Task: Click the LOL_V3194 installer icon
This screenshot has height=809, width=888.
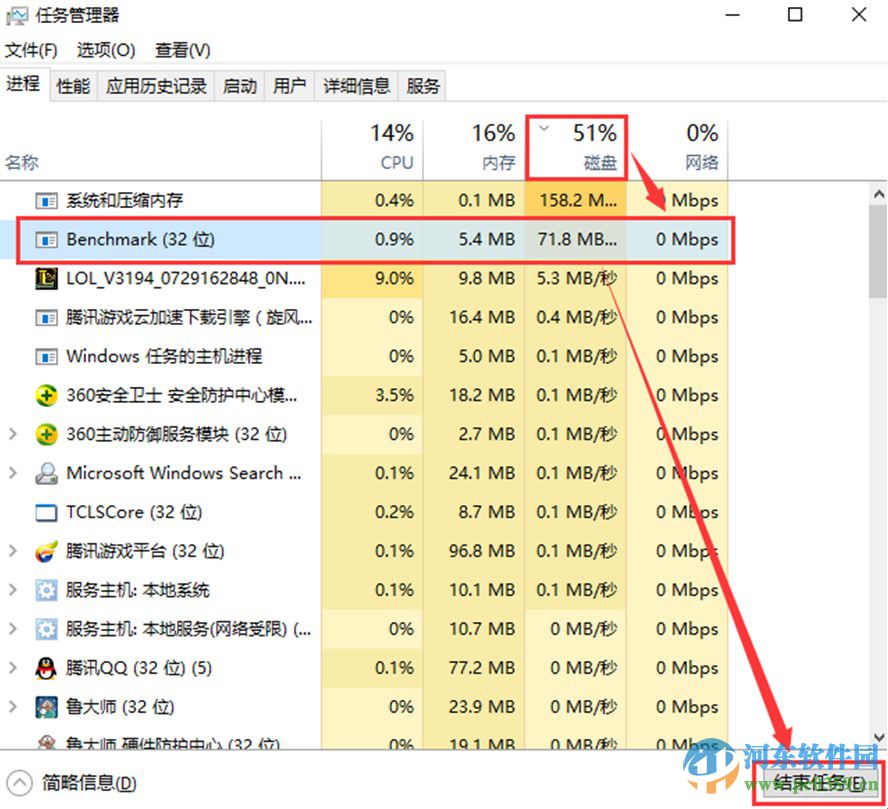Action: pyautogui.click(x=47, y=279)
